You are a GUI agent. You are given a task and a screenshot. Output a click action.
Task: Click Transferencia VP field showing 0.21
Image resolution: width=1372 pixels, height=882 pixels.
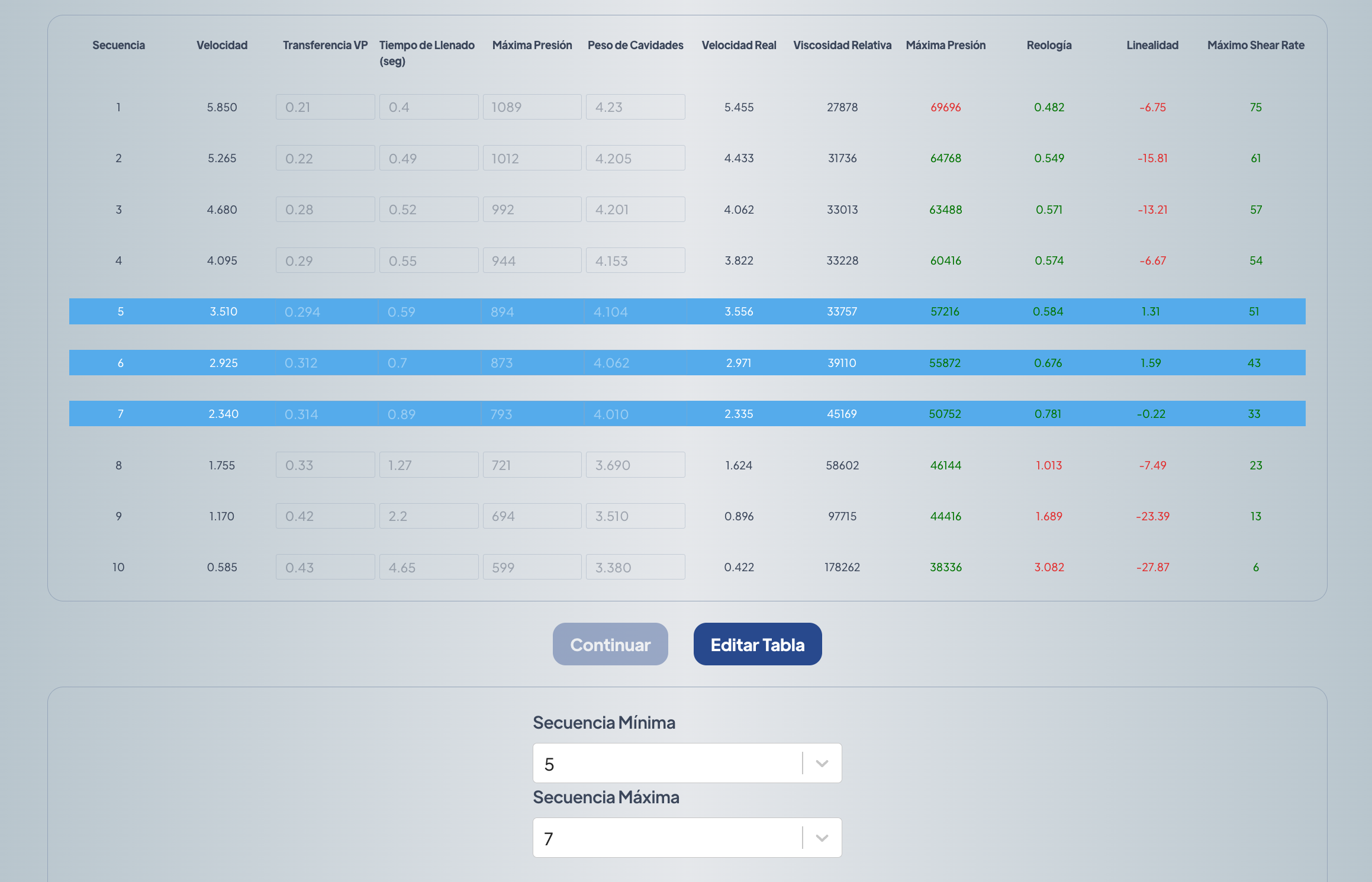click(x=325, y=107)
